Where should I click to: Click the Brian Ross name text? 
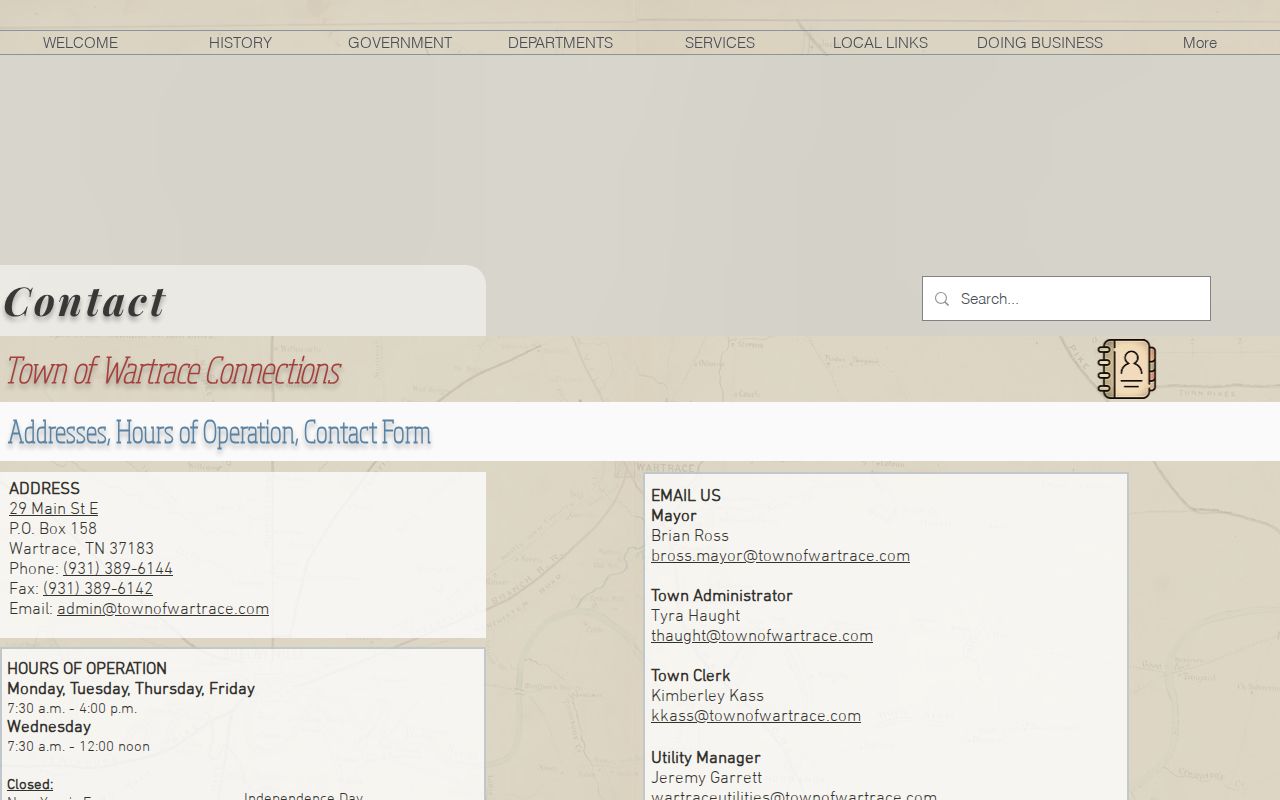690,536
